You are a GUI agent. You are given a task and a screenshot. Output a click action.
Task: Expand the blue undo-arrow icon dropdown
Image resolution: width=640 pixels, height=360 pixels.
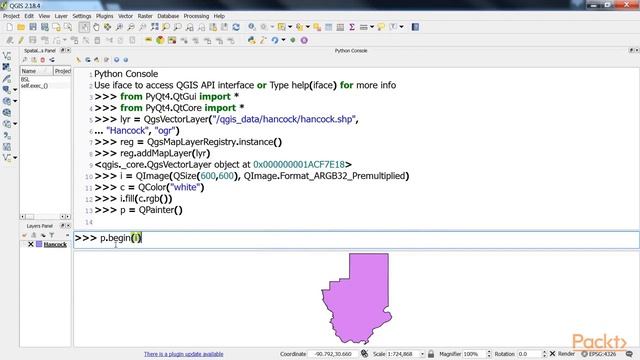283,40
